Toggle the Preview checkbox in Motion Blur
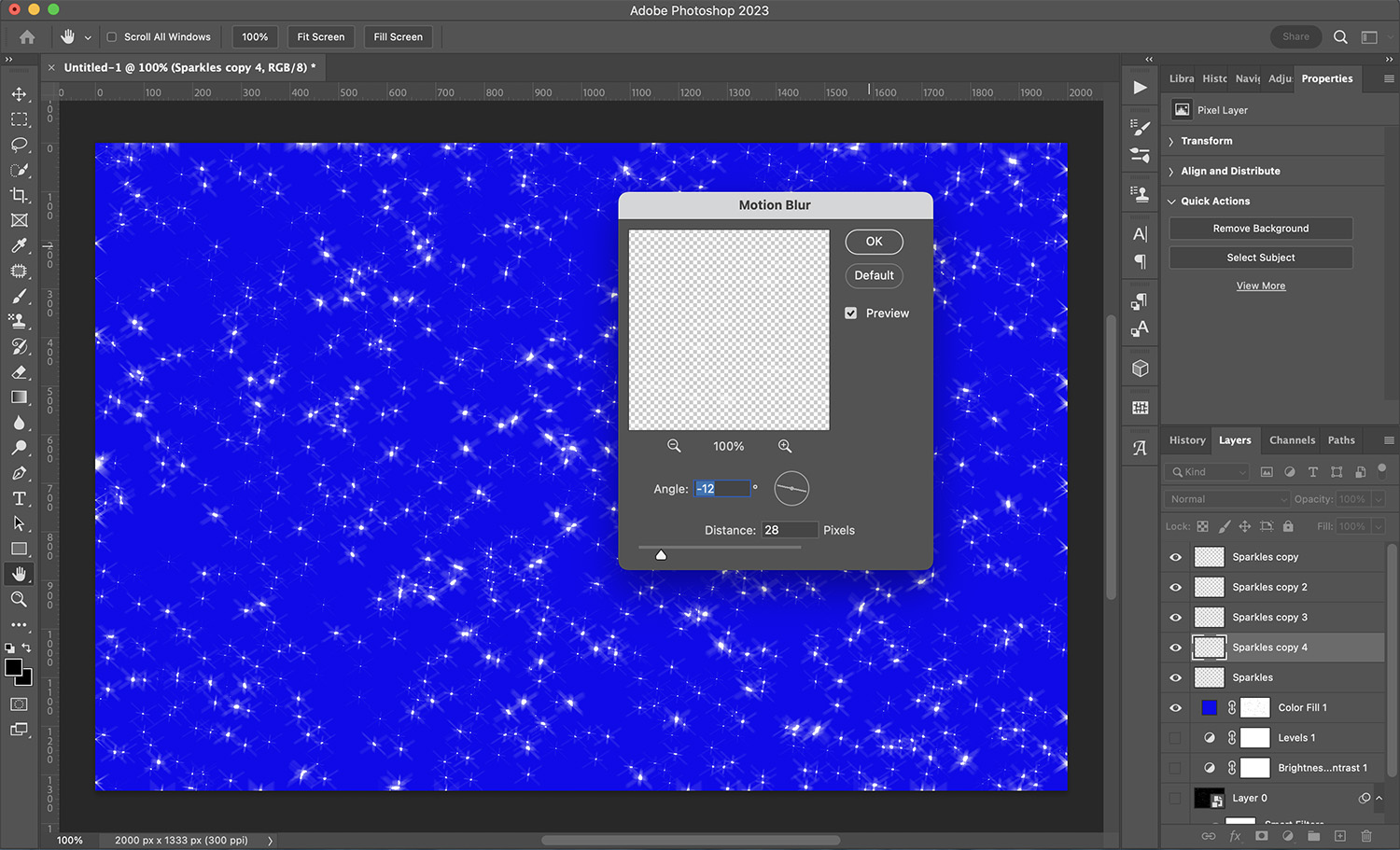This screenshot has width=1400, height=850. point(851,314)
